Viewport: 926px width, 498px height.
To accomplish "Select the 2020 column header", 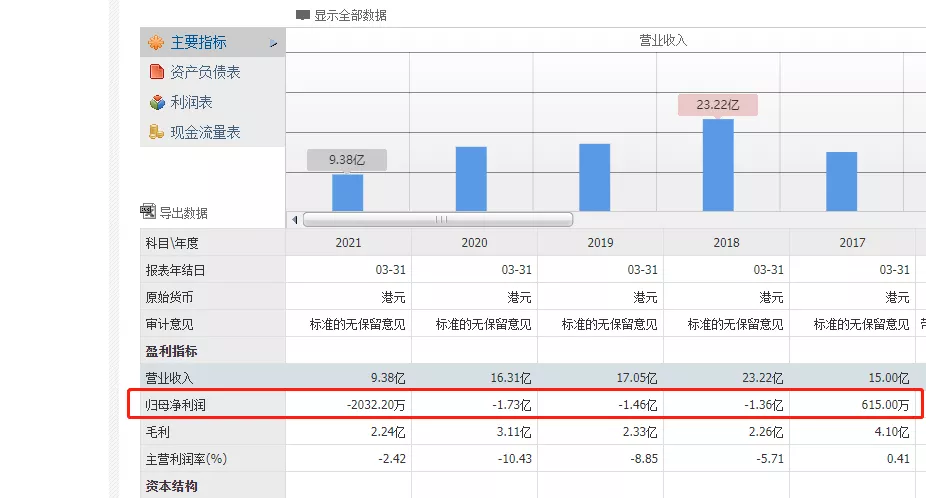I will (x=474, y=243).
